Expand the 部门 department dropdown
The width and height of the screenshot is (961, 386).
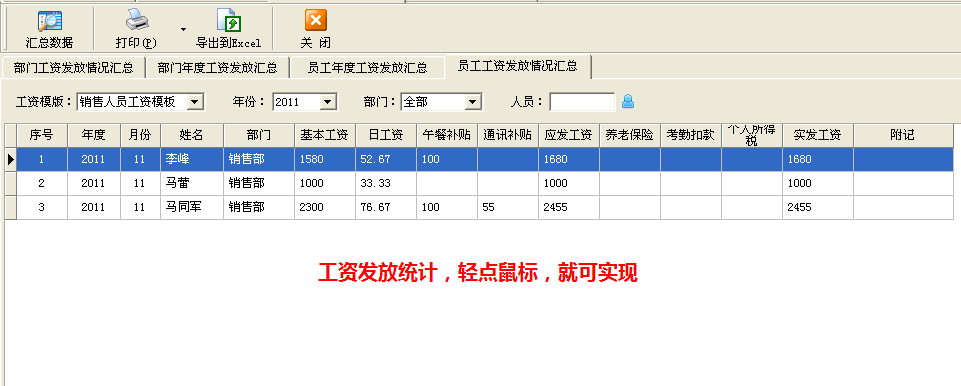[473, 102]
